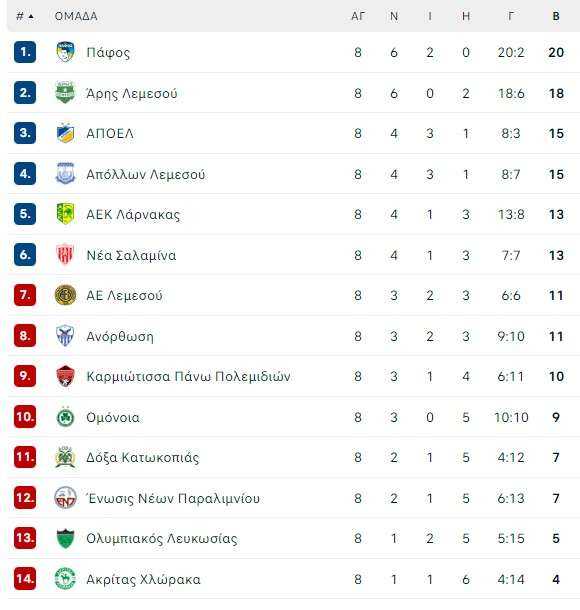This screenshot has width=580, height=610.
Task: Open the Καρμιώτισσα Πάνω Πολεμιδιών team page
Action: [188, 377]
